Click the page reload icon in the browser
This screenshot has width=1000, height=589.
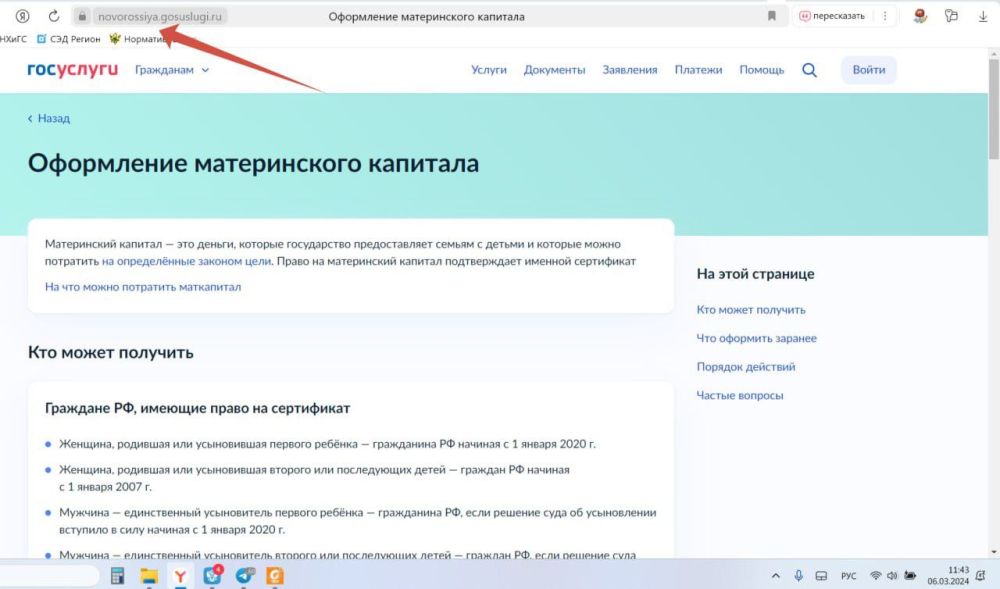[54, 16]
